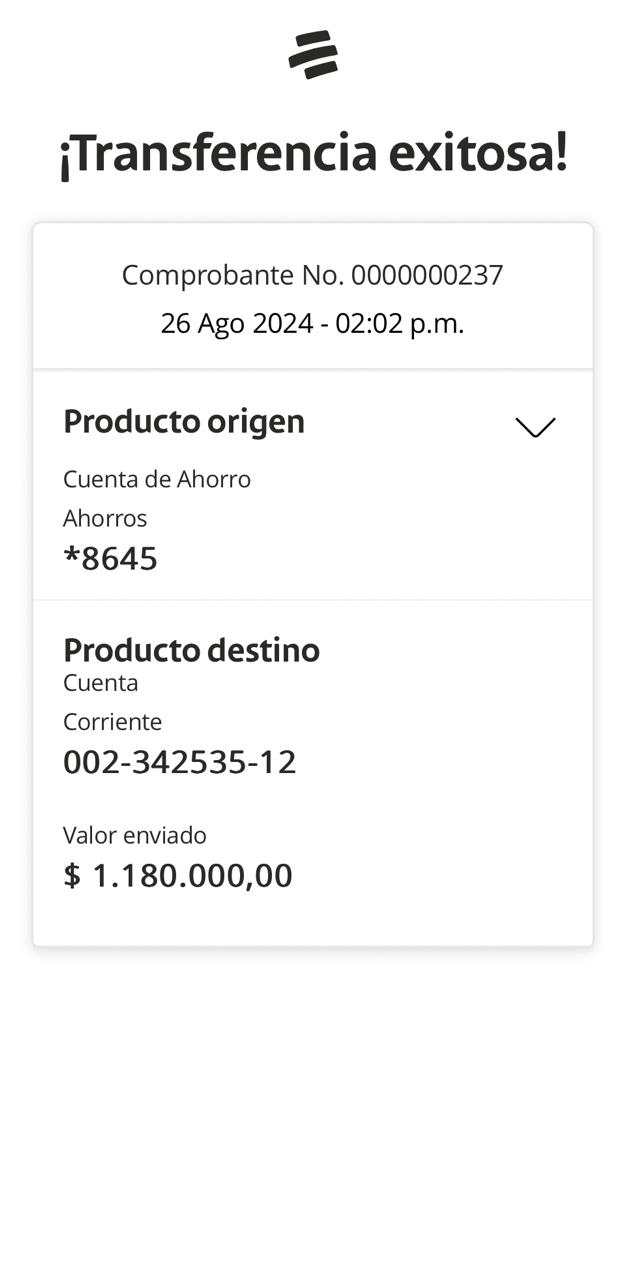Click the Corriente account type text
Image resolution: width=626 pixels, height=1280 pixels.
(112, 722)
